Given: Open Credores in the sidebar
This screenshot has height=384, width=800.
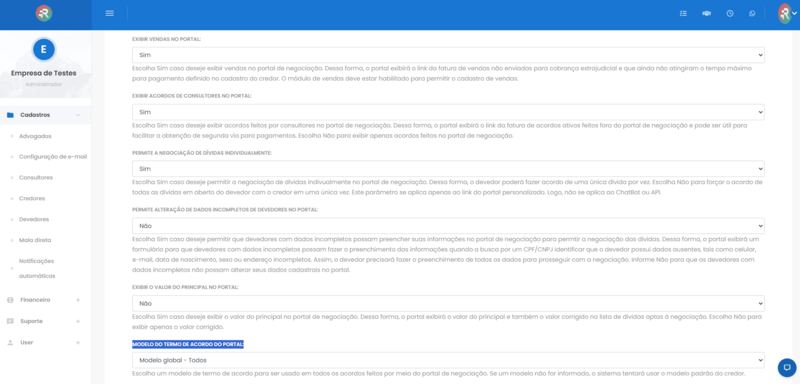Looking at the screenshot, I should [32, 198].
